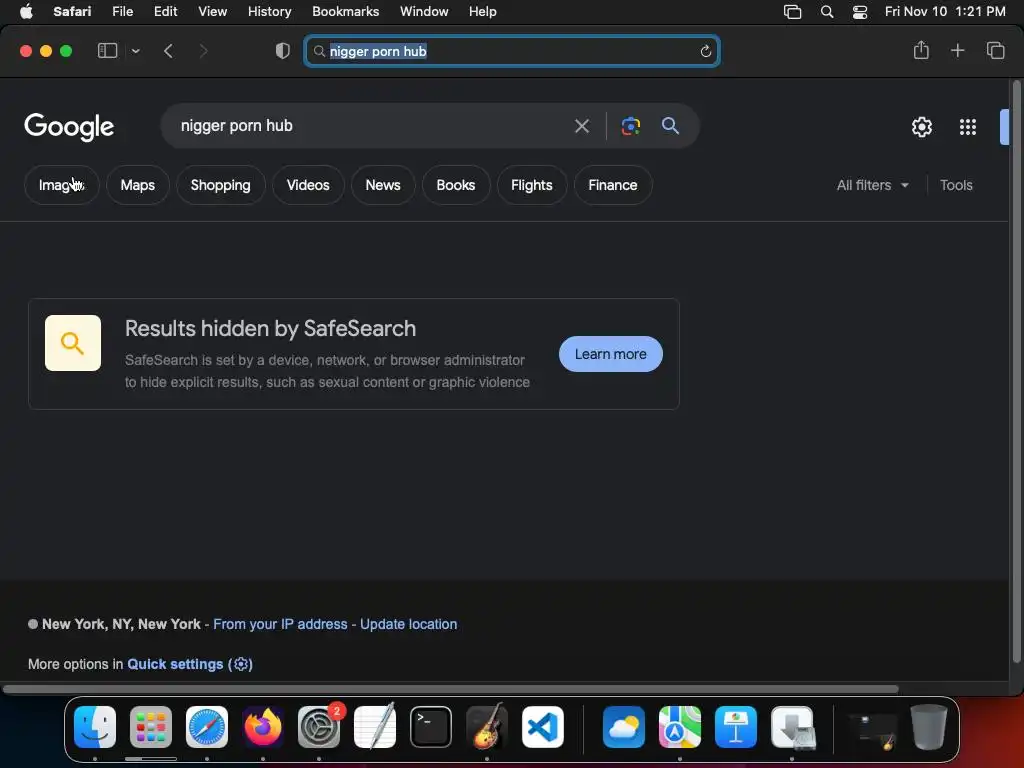Open Firefox from the Dock

click(x=263, y=727)
